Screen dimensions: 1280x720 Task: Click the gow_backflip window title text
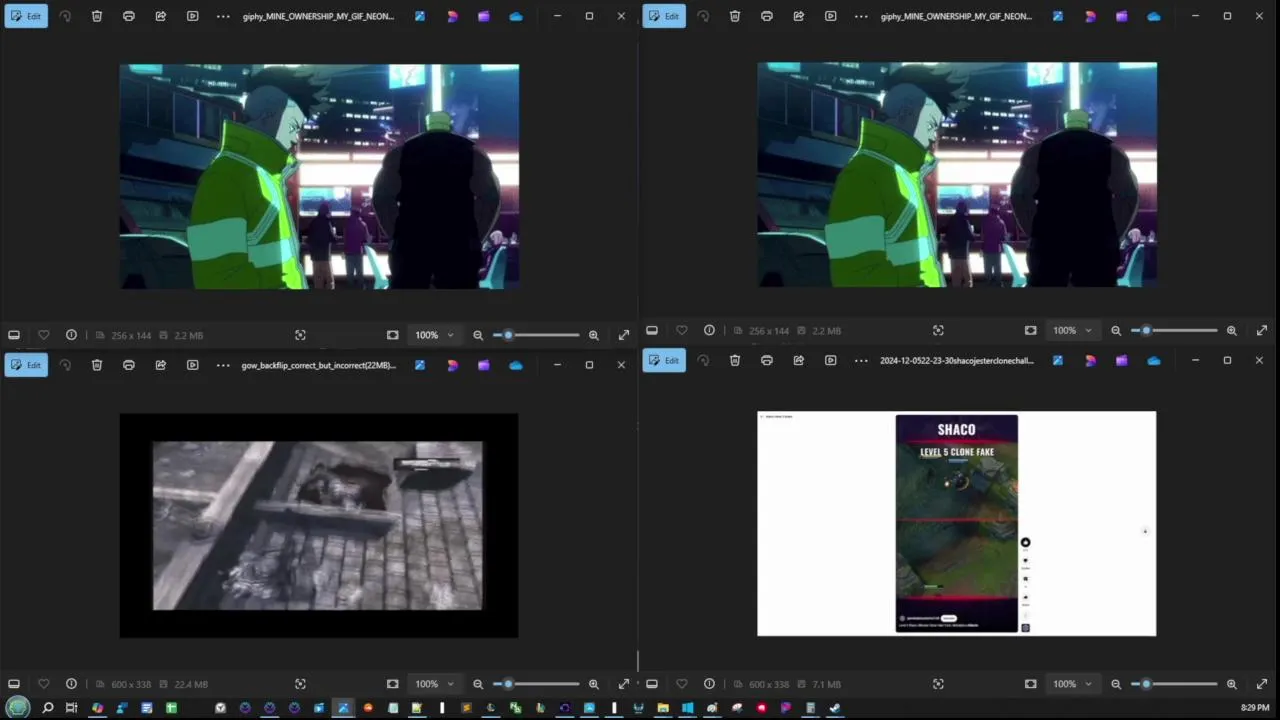(x=319, y=365)
